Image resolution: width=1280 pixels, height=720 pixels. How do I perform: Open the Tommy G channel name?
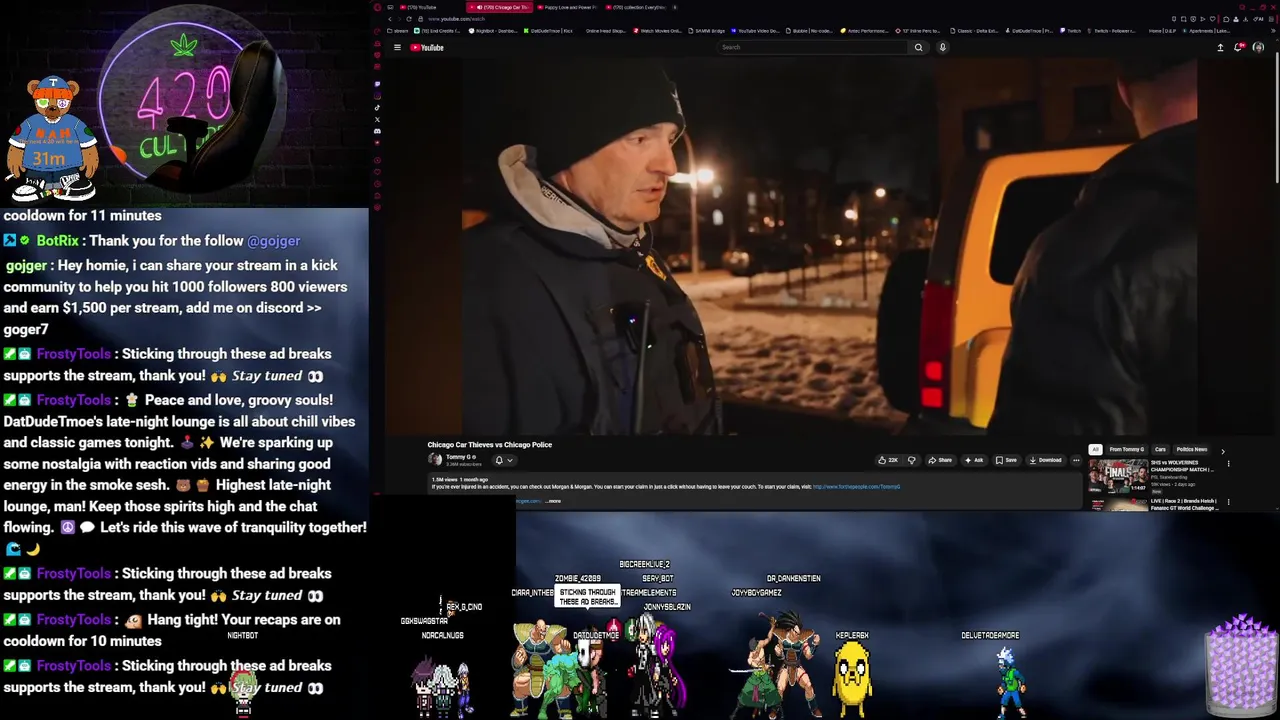tap(459, 456)
